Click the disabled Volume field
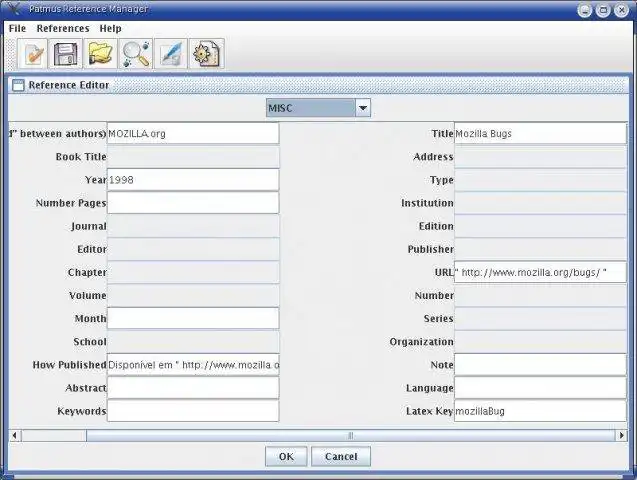The height and width of the screenshot is (480, 637). coord(193,295)
